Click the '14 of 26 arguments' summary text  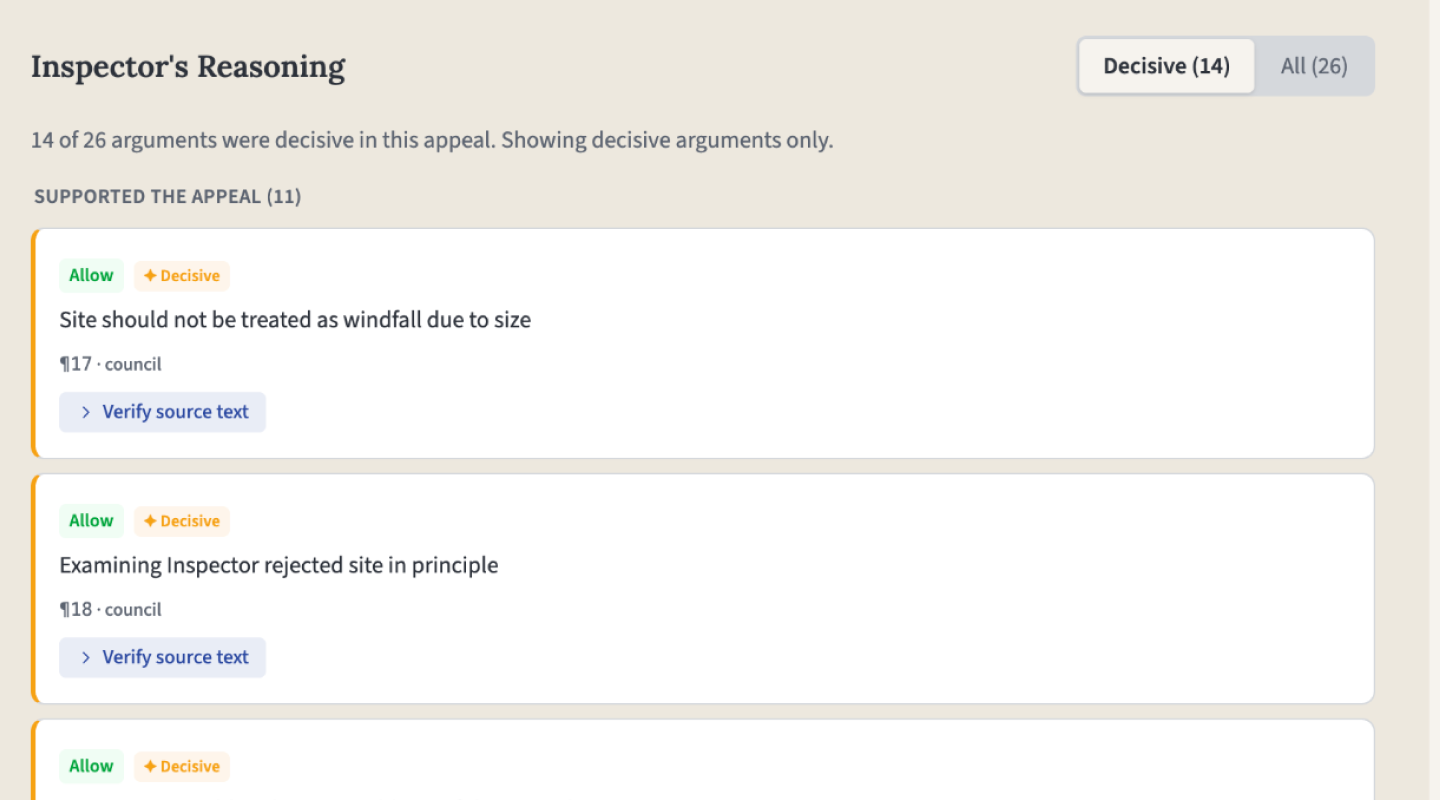pyautogui.click(x=431, y=140)
